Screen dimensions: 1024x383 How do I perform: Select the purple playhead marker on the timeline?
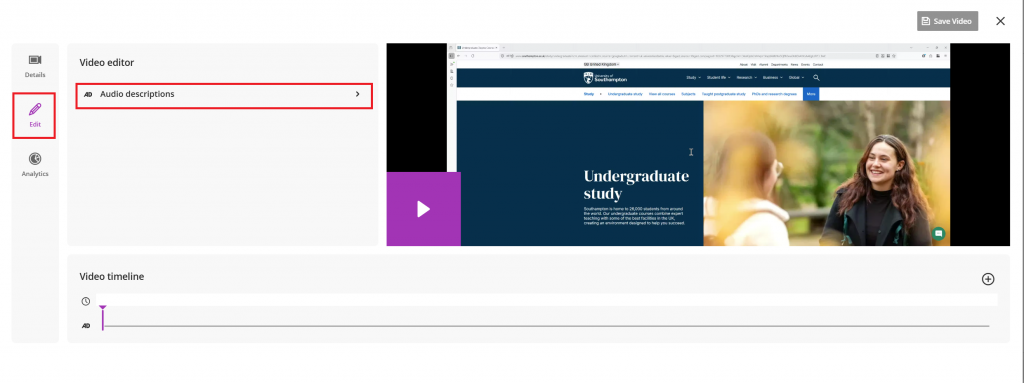(x=103, y=317)
